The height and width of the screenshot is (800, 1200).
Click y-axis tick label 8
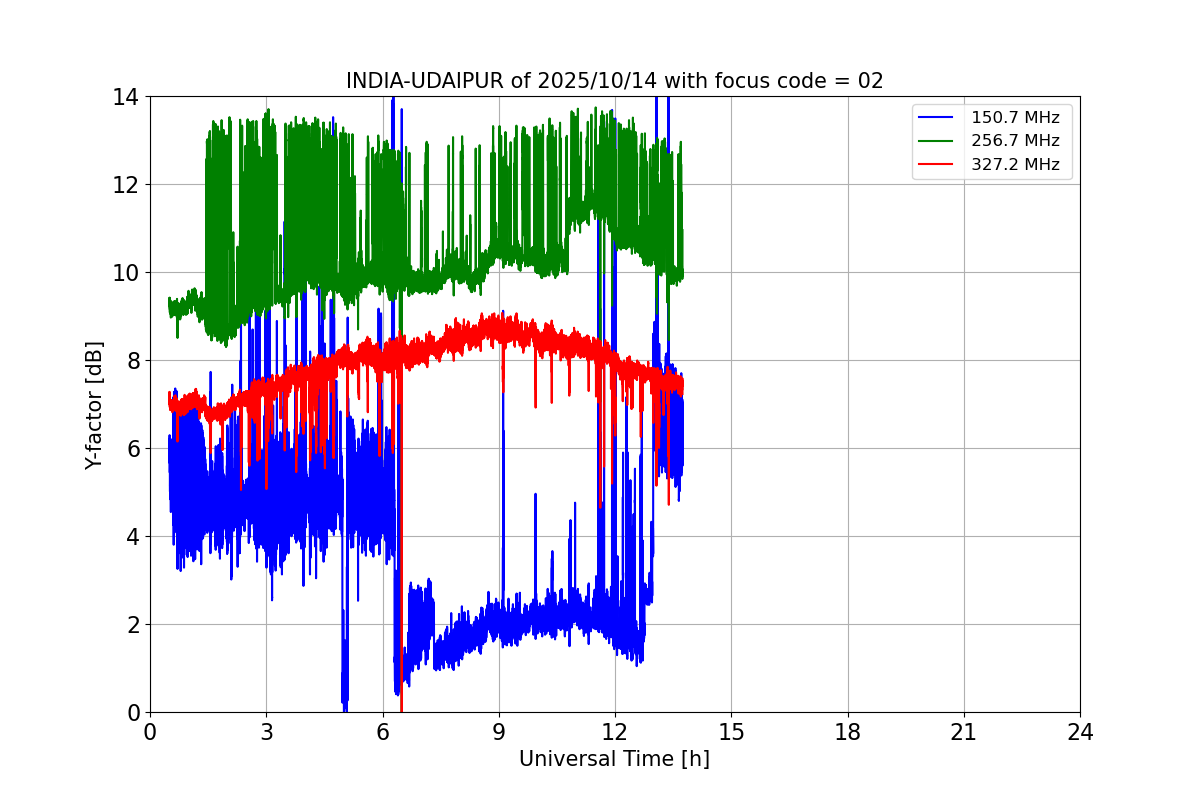(x=132, y=361)
